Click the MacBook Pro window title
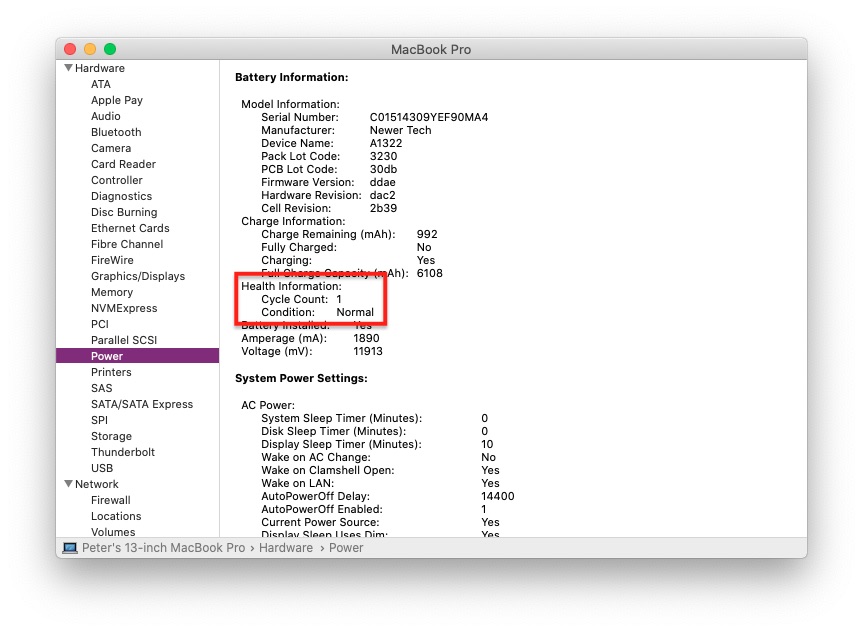 point(431,50)
